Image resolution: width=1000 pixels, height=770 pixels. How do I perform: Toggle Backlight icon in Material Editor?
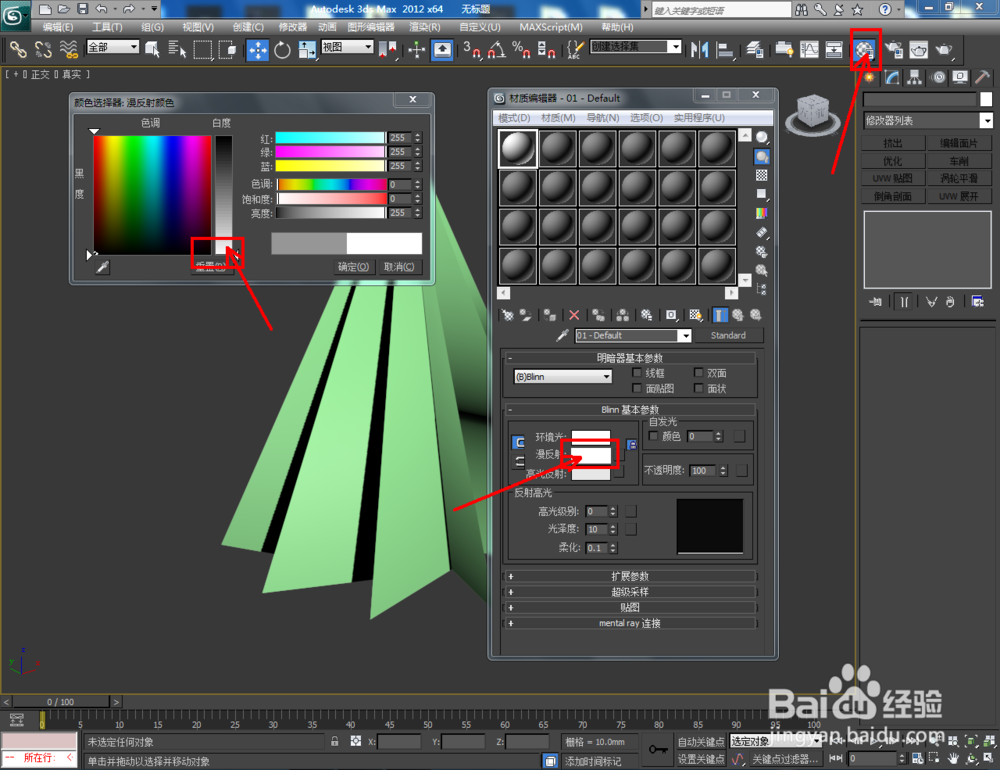[x=761, y=156]
